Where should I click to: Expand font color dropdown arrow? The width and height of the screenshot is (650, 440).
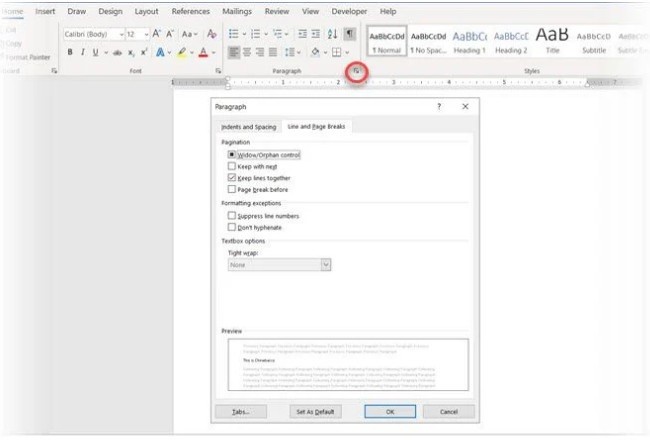pyautogui.click(x=213, y=53)
